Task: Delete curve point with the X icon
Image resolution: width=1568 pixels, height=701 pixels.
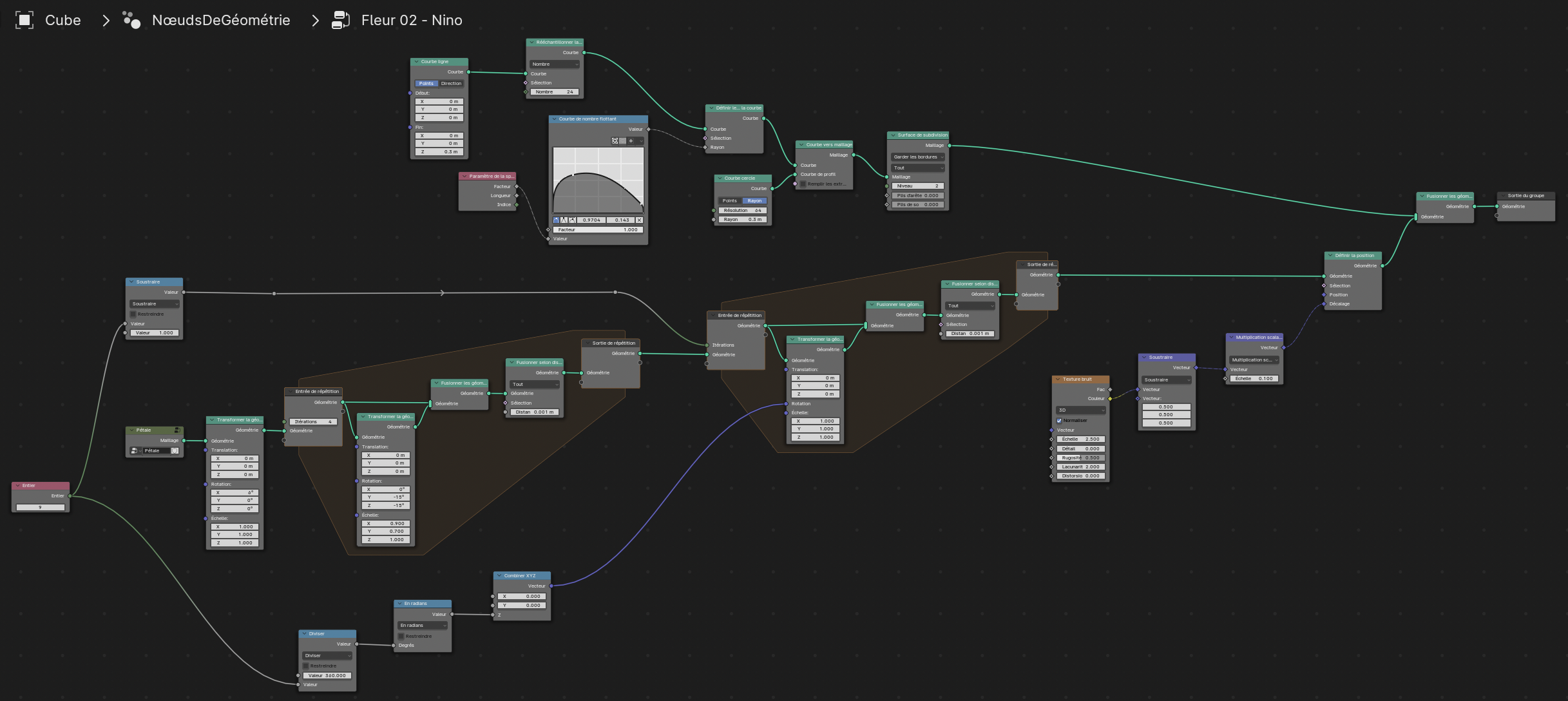Action: coord(639,220)
